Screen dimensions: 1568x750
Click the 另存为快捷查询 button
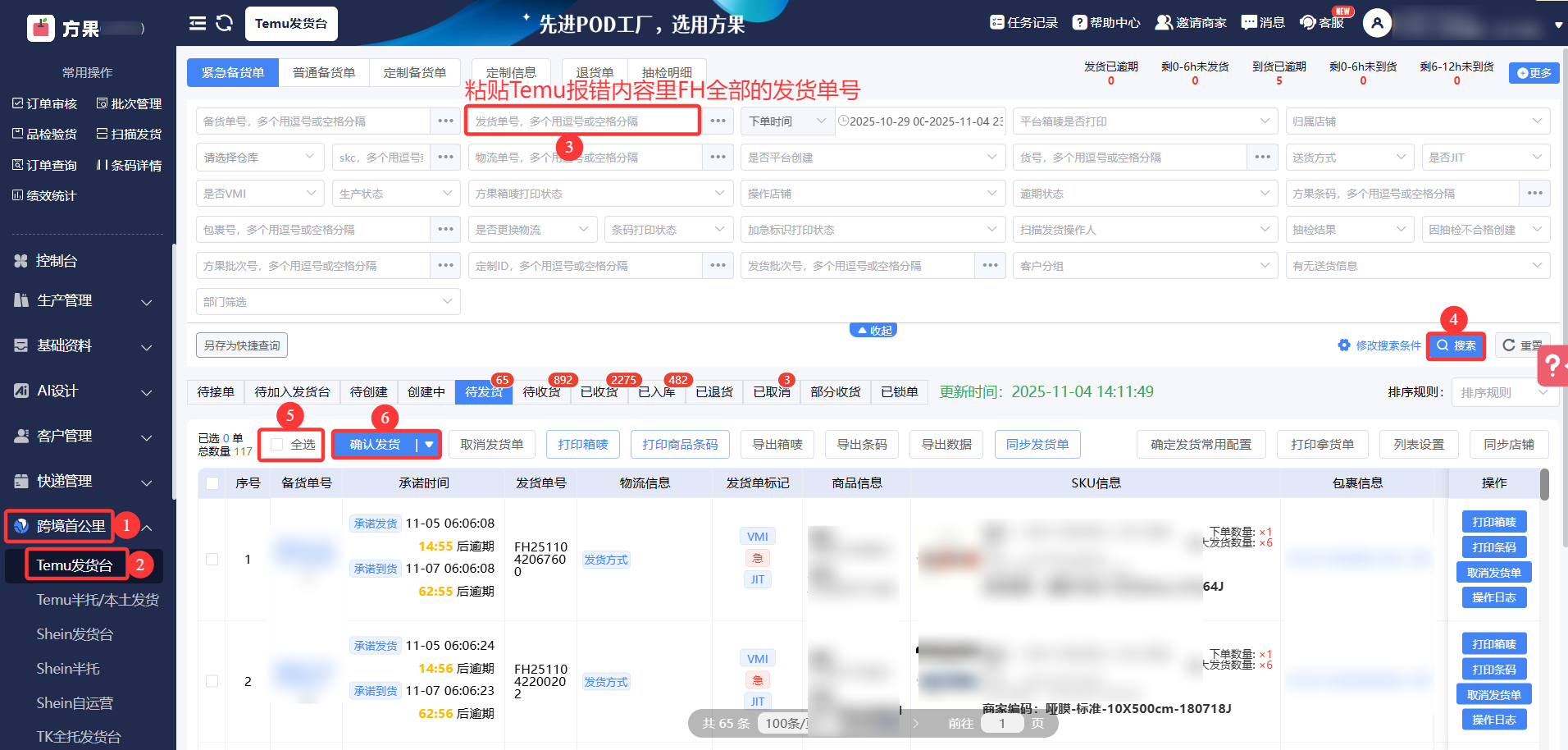point(242,345)
